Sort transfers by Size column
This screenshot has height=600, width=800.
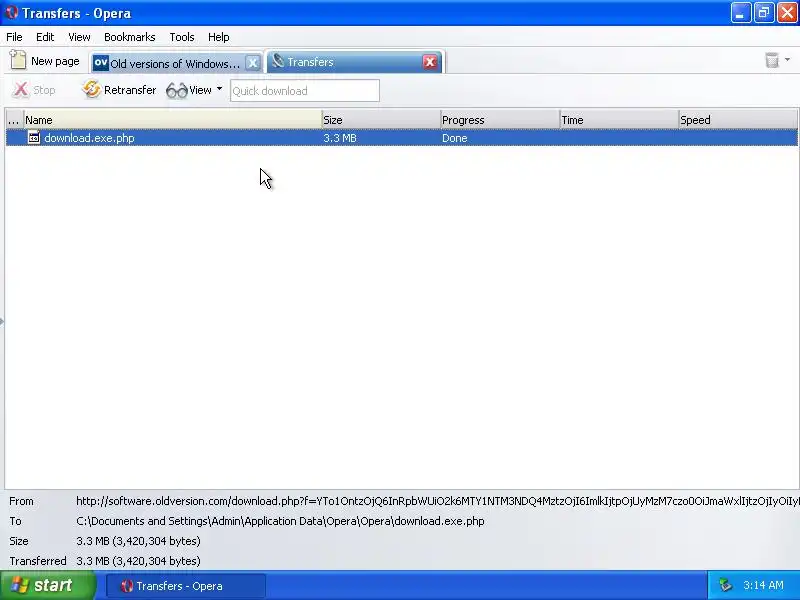click(x=381, y=120)
